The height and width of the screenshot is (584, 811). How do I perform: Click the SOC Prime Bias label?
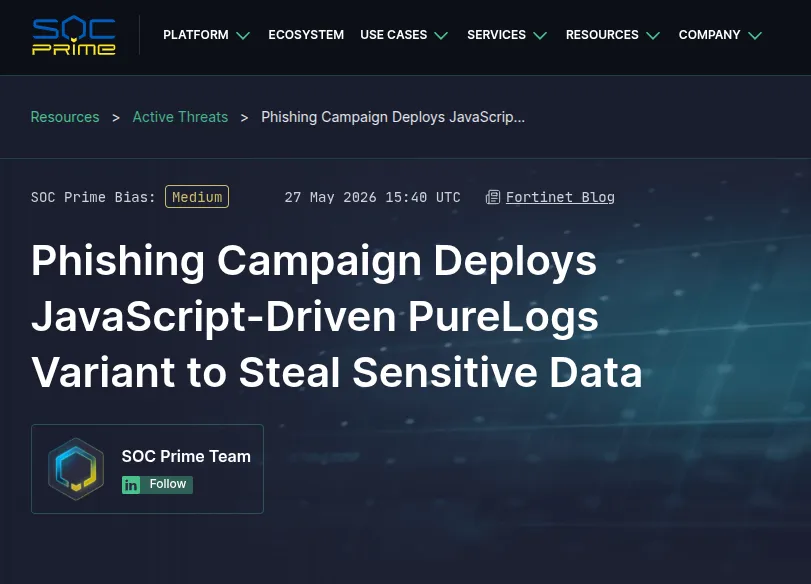[93, 197]
